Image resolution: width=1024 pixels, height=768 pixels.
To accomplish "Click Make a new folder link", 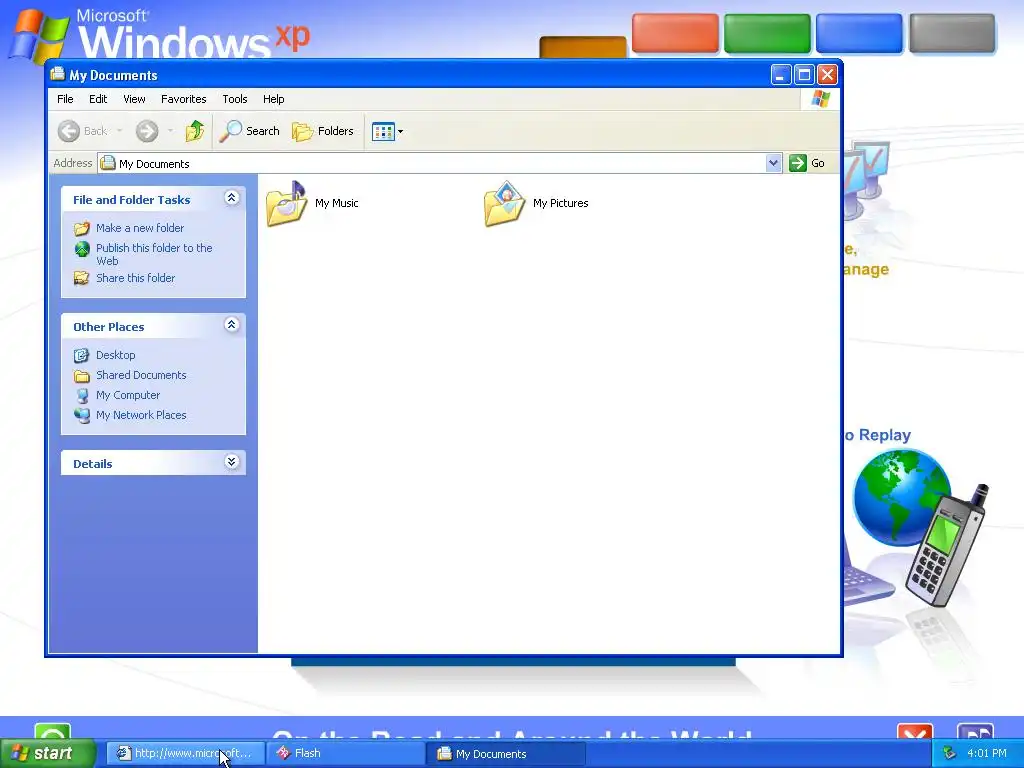I will coord(140,228).
